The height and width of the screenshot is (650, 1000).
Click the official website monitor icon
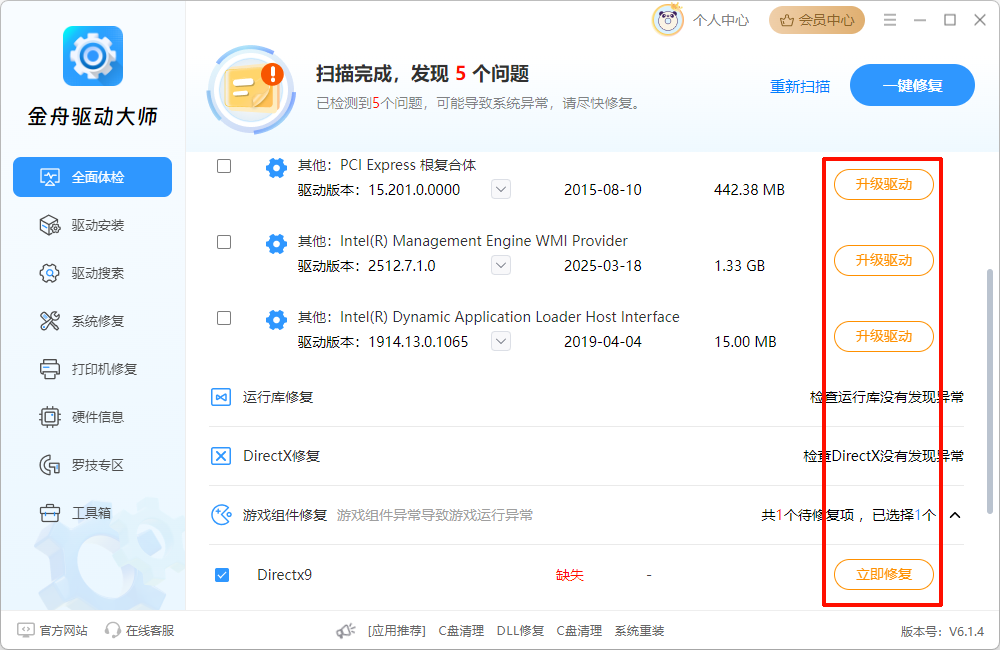pos(26,630)
